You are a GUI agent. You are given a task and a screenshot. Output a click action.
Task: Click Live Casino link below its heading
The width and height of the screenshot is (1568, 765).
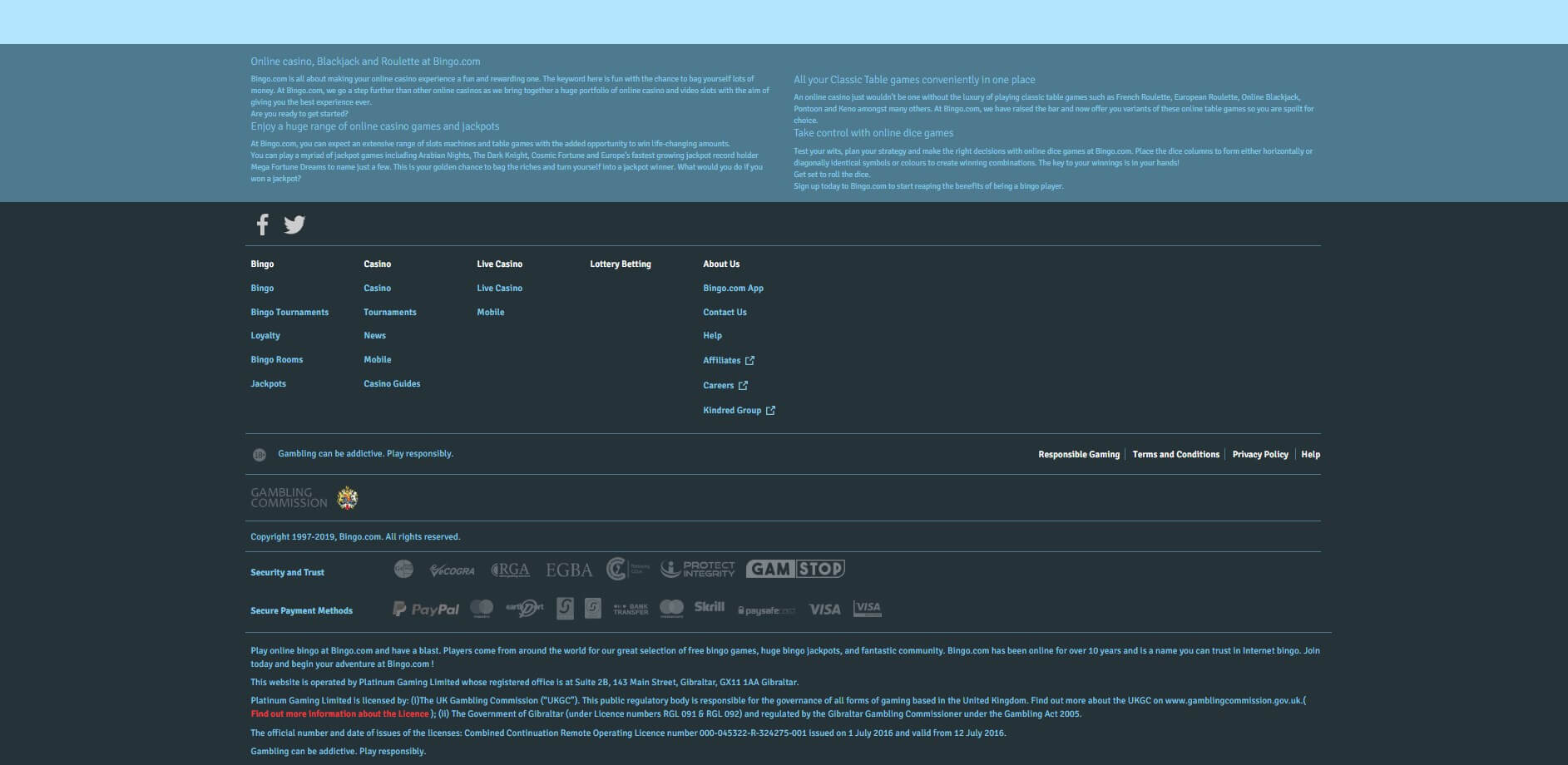coord(500,289)
